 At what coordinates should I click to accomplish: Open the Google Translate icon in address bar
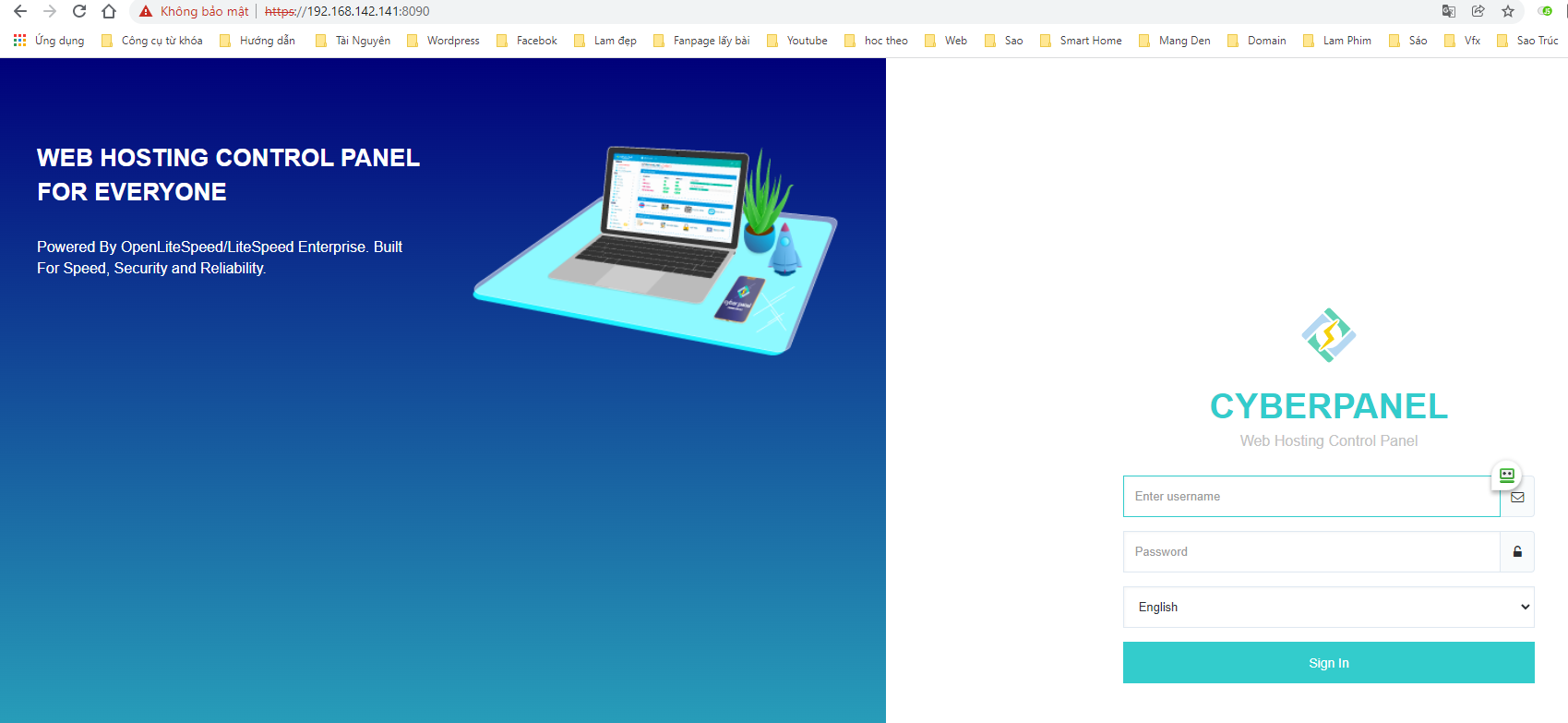pos(1449,11)
